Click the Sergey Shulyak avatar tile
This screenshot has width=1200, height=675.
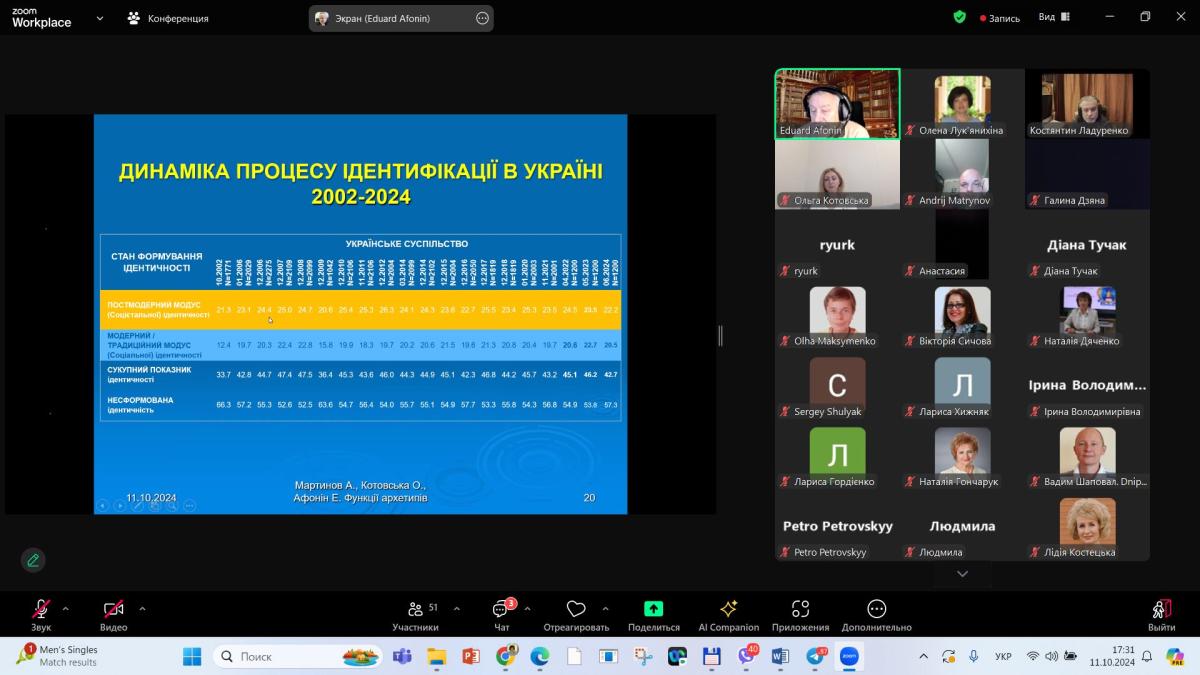pos(837,385)
